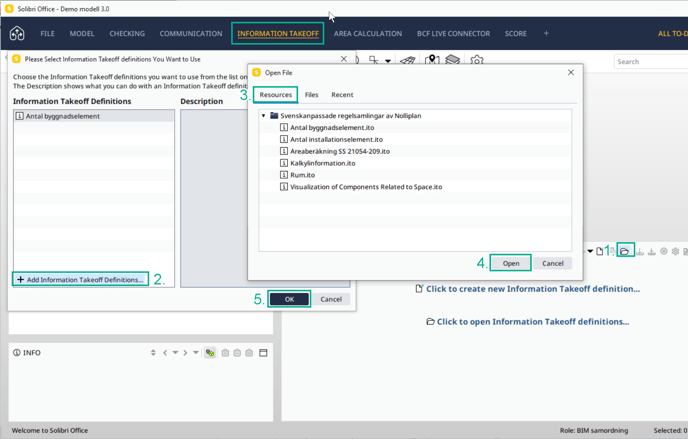Open the INFO panel forward history dropdown
This screenshot has height=439, width=688.
tap(196, 353)
